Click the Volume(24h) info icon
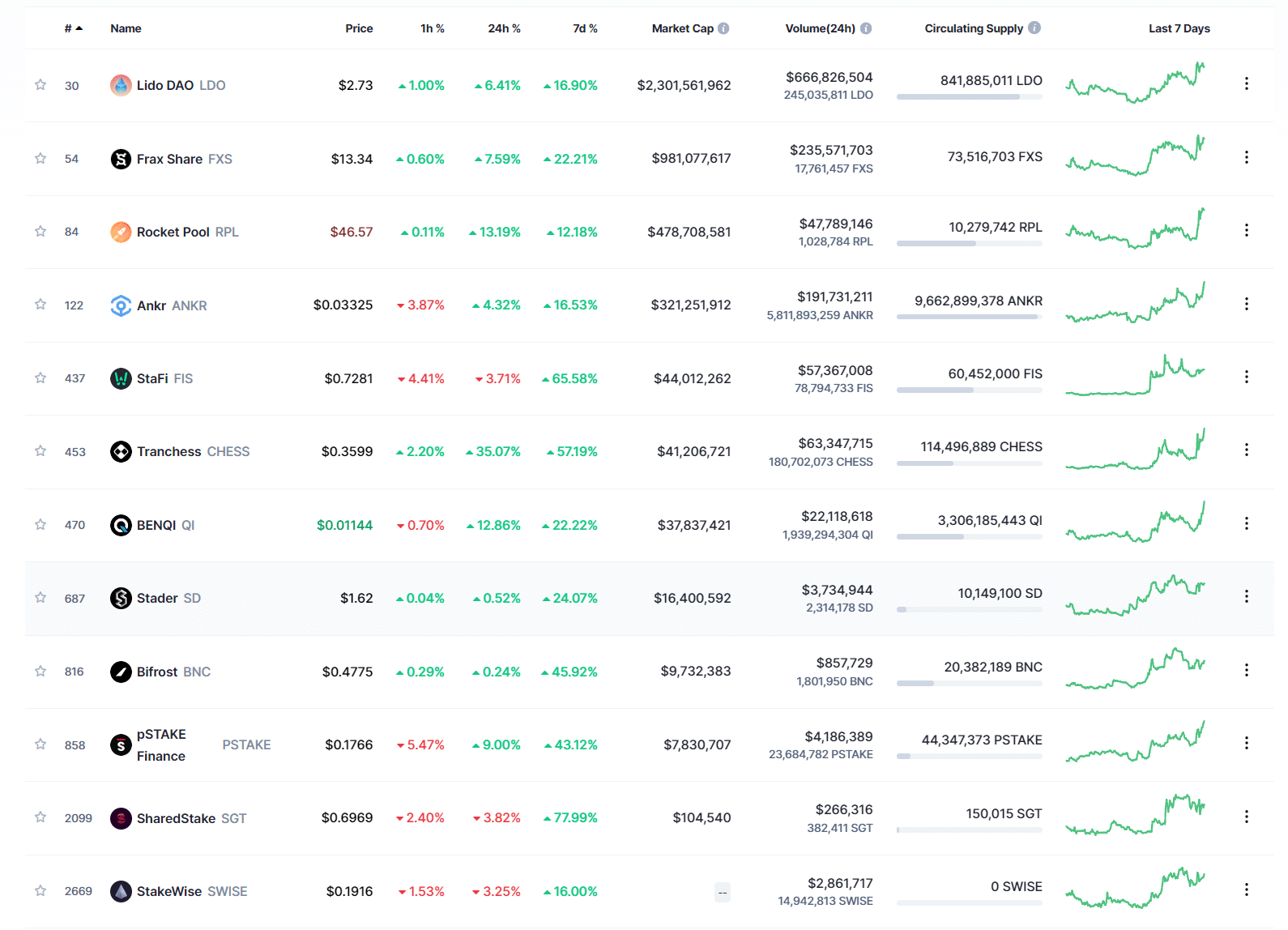1288x930 pixels. 866,28
